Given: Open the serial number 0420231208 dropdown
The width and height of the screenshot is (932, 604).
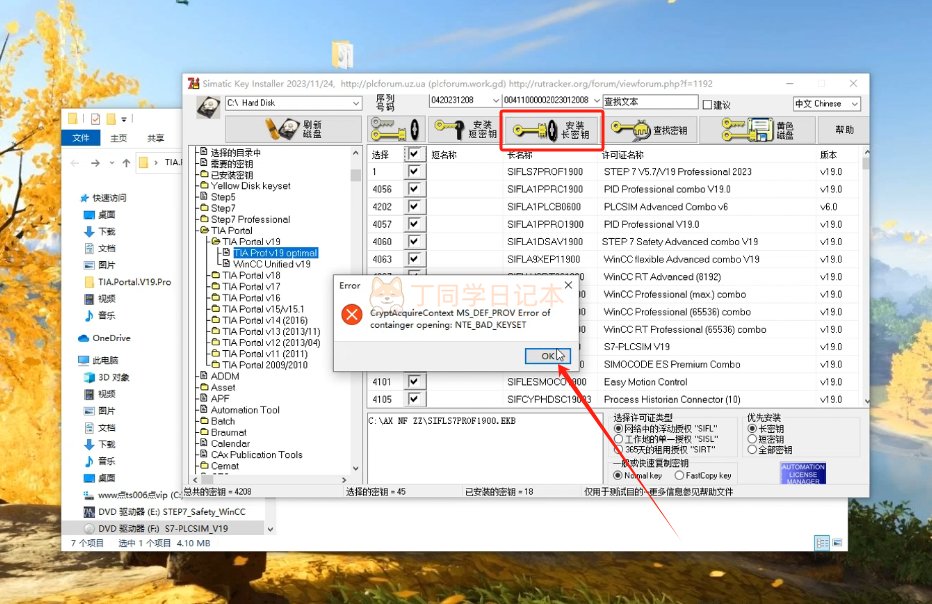Looking at the screenshot, I should (464, 101).
